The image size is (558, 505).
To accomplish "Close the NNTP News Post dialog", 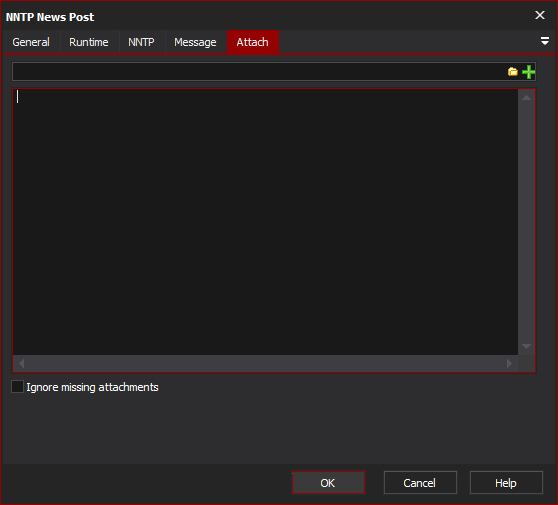I will click(540, 15).
